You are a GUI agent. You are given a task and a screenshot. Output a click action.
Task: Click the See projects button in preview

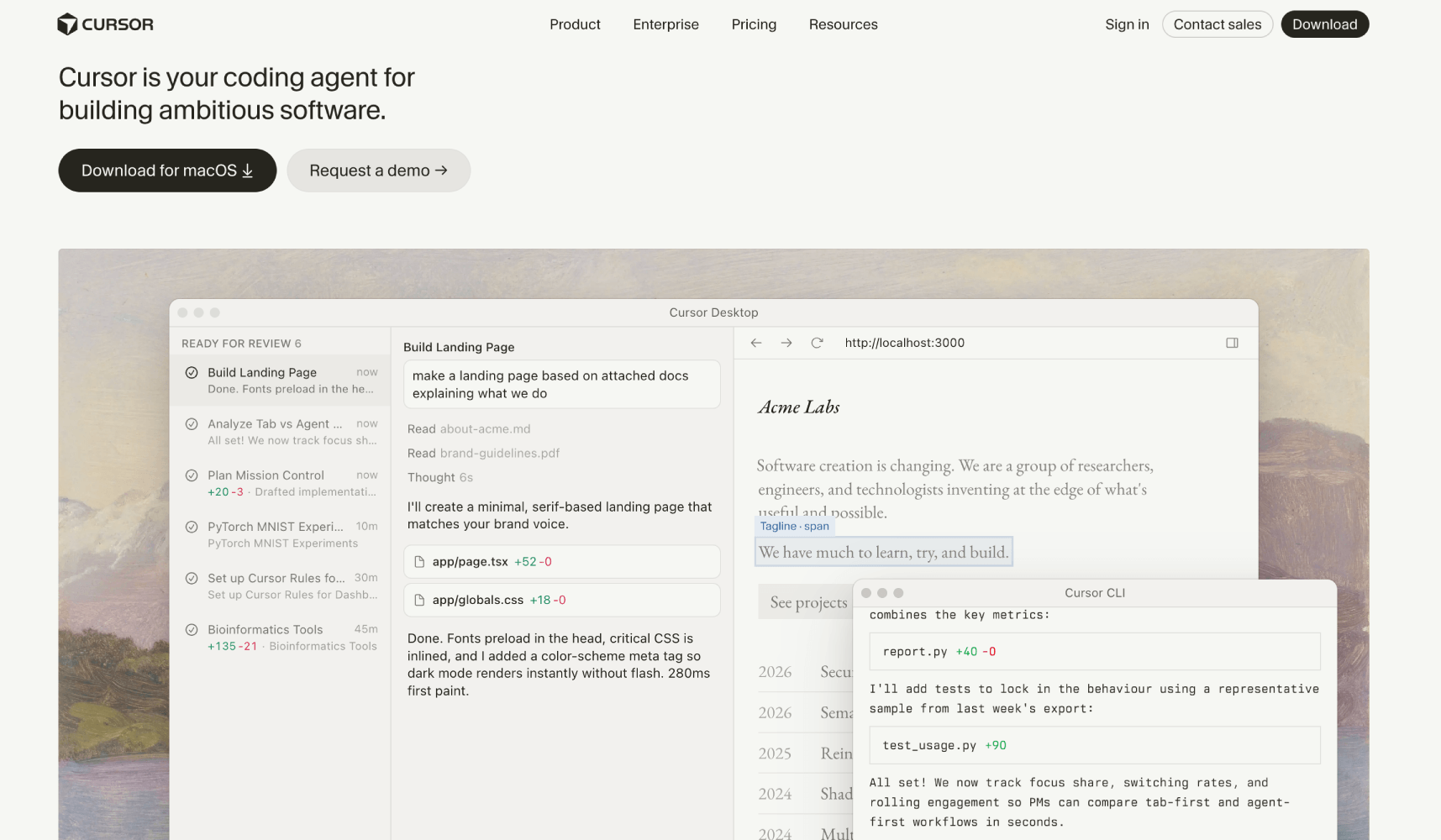click(806, 602)
